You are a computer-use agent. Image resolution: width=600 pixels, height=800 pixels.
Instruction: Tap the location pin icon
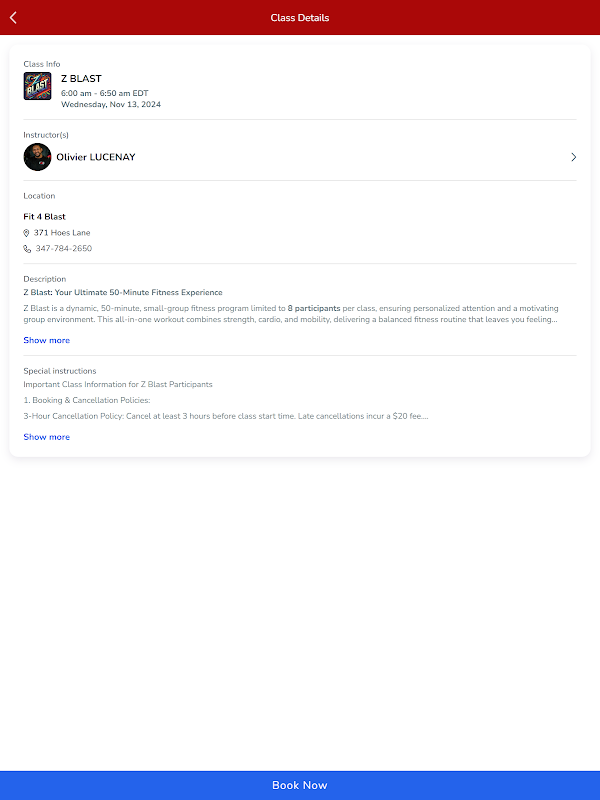pos(27,233)
